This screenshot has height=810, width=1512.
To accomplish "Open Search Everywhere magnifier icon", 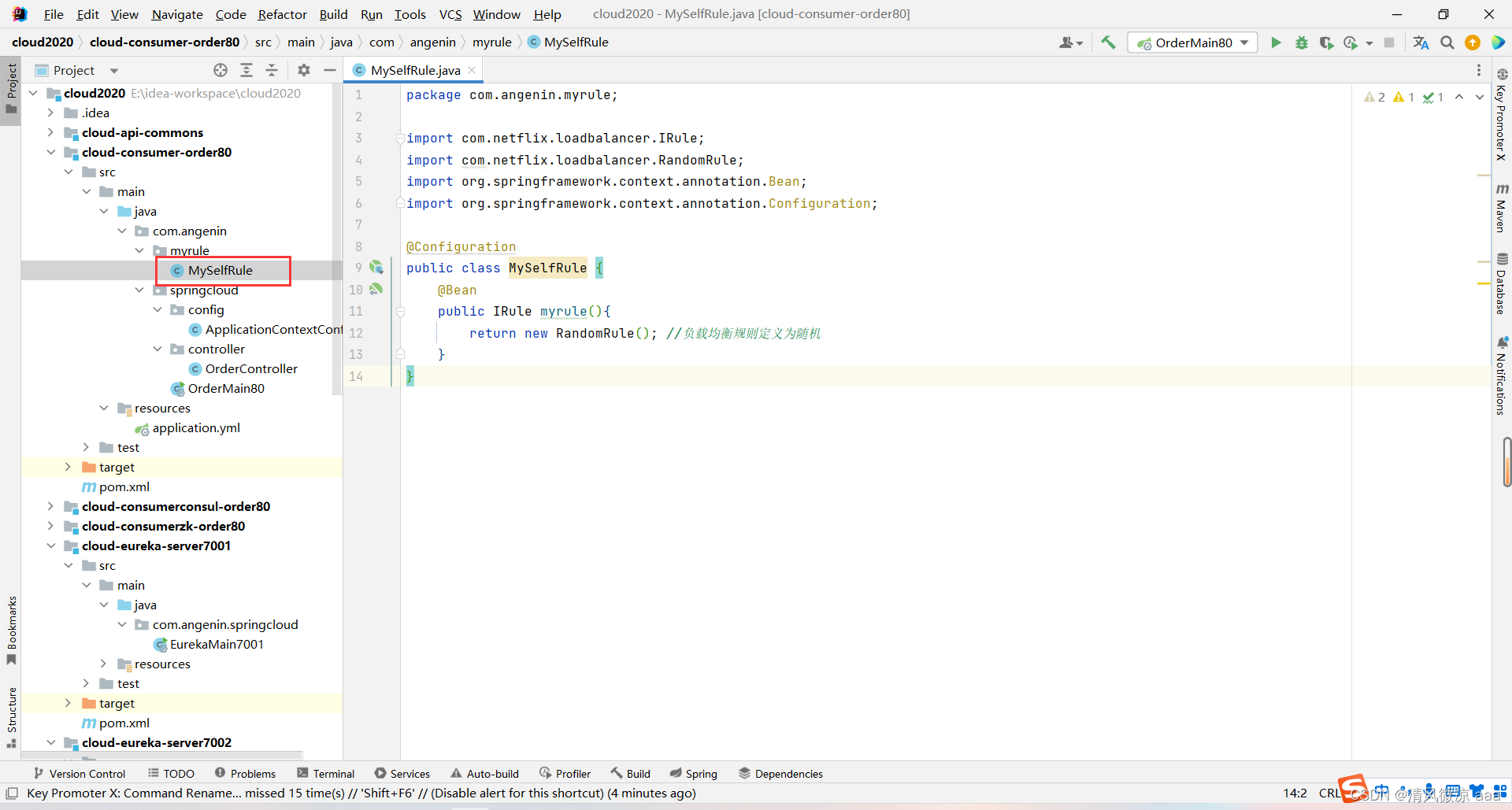I will coord(1447,43).
